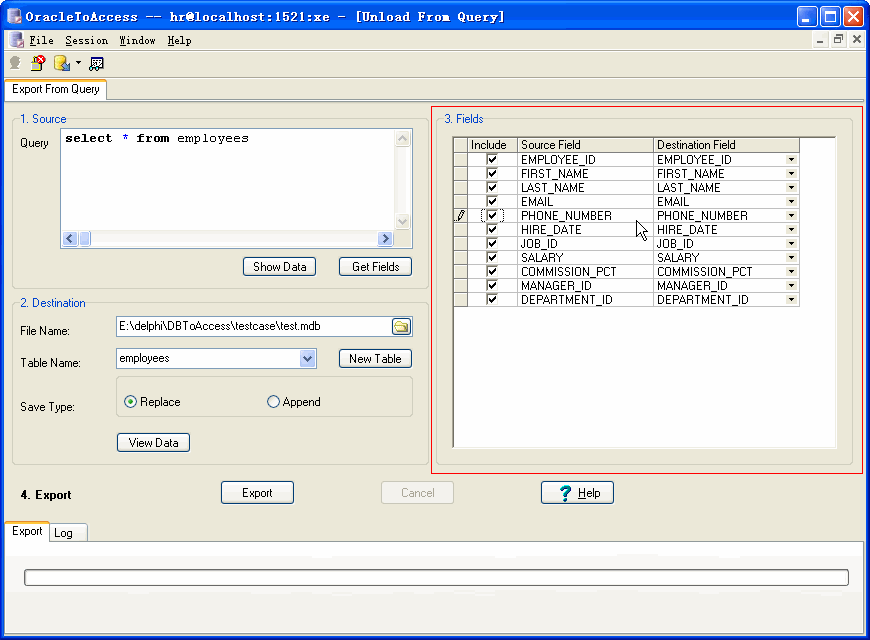
Task: Click the query box scroll-down arrow
Action: 403,221
